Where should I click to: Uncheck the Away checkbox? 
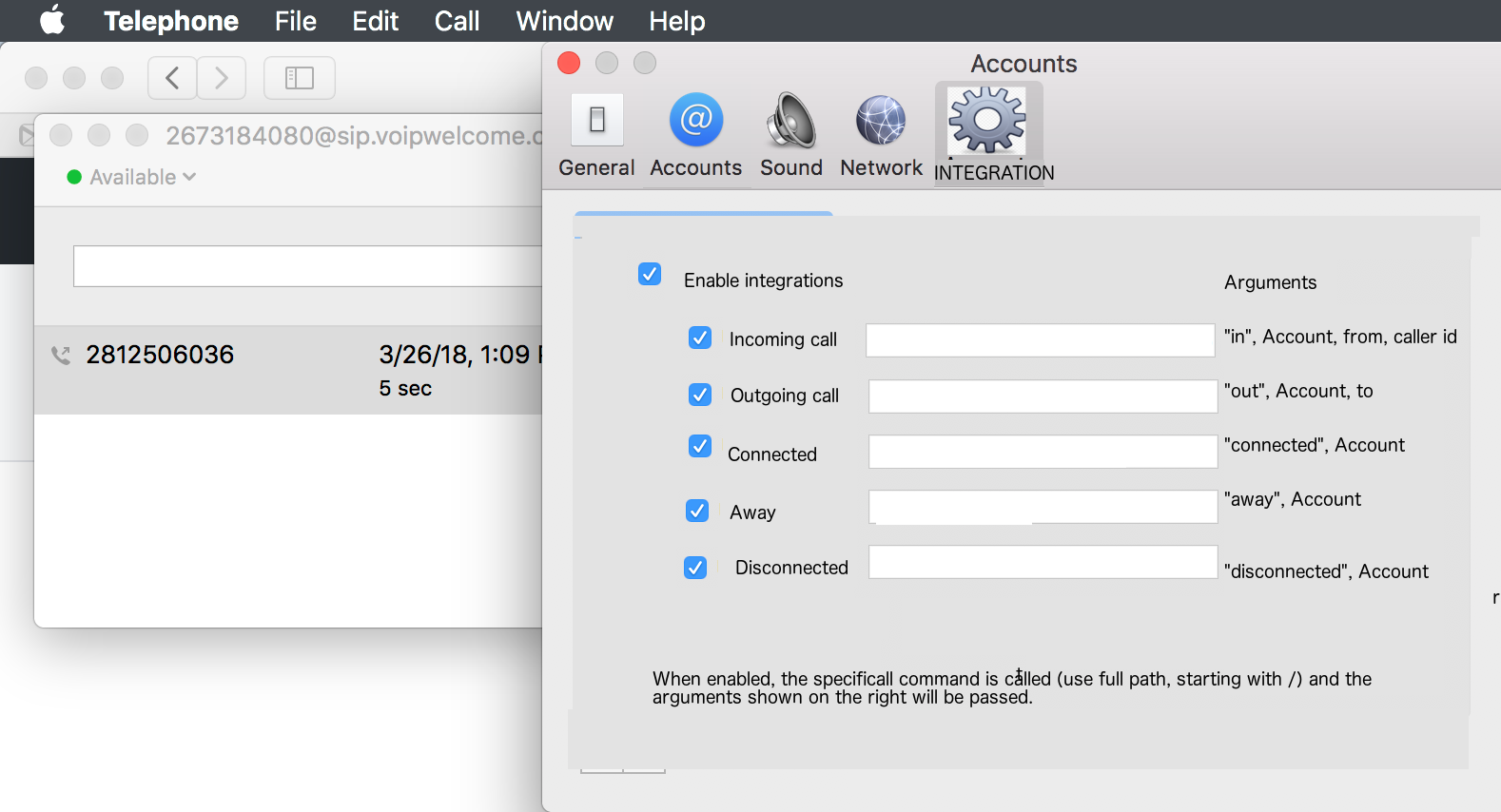697,511
